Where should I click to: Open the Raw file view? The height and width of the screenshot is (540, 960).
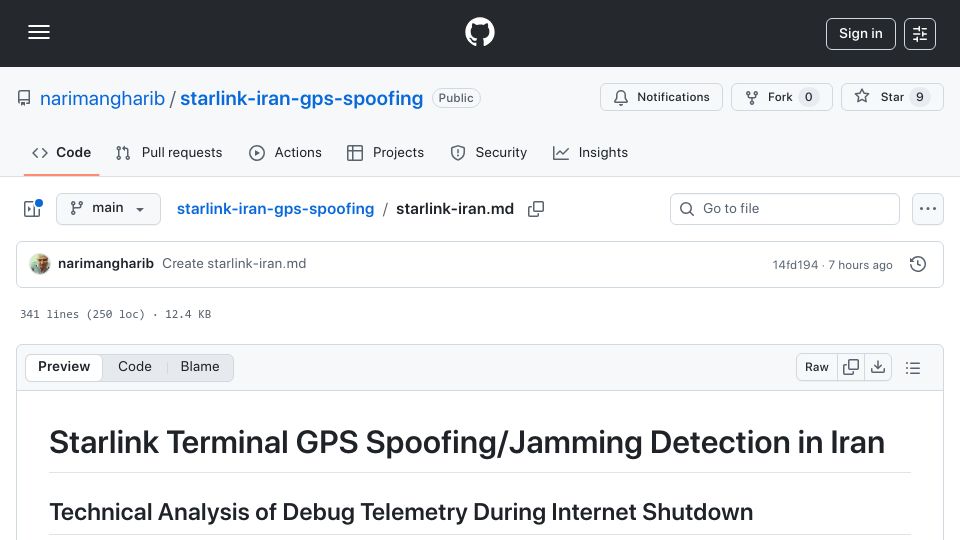point(817,367)
